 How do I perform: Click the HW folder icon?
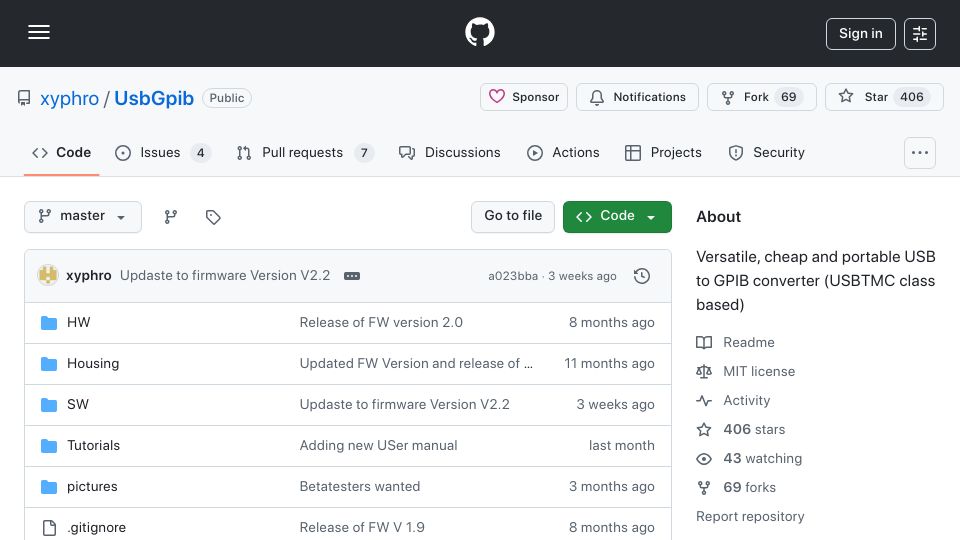click(x=49, y=323)
